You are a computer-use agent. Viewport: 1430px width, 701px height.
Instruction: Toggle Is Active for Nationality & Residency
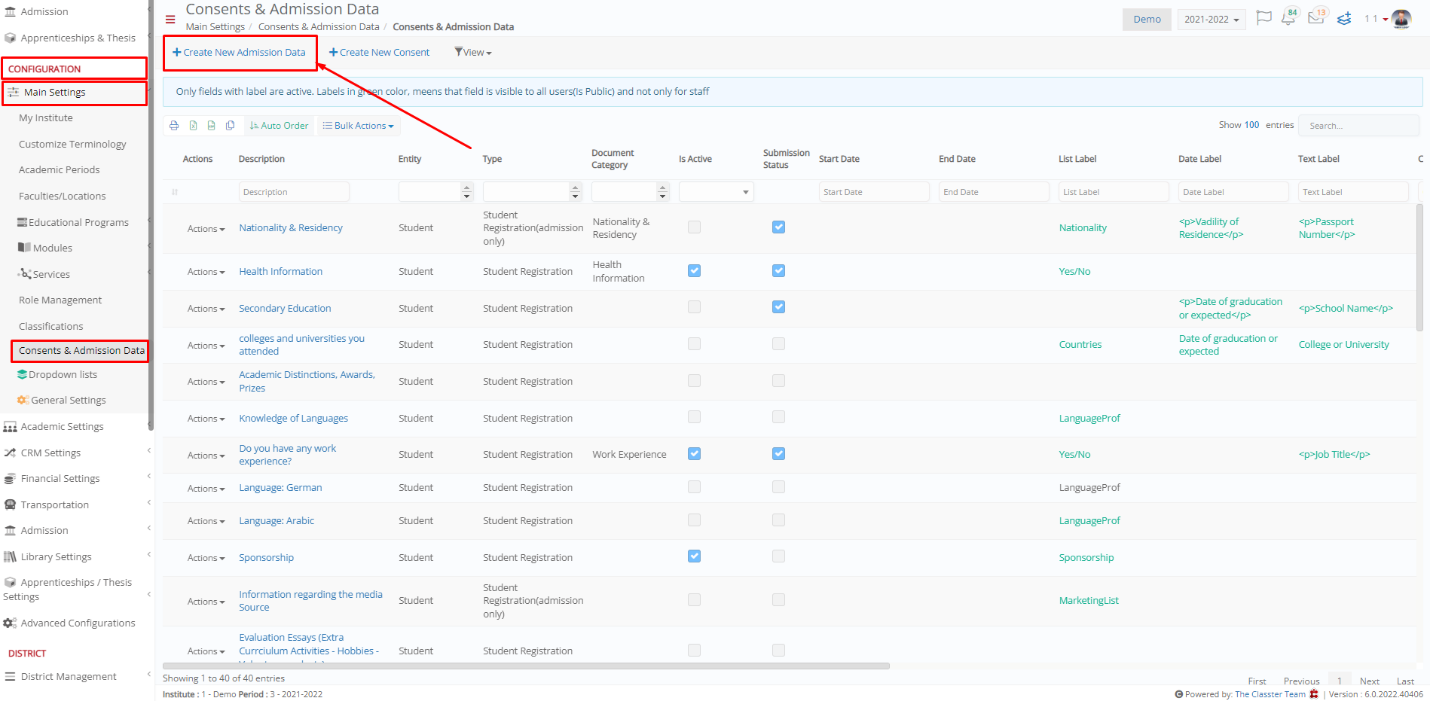click(x=694, y=227)
